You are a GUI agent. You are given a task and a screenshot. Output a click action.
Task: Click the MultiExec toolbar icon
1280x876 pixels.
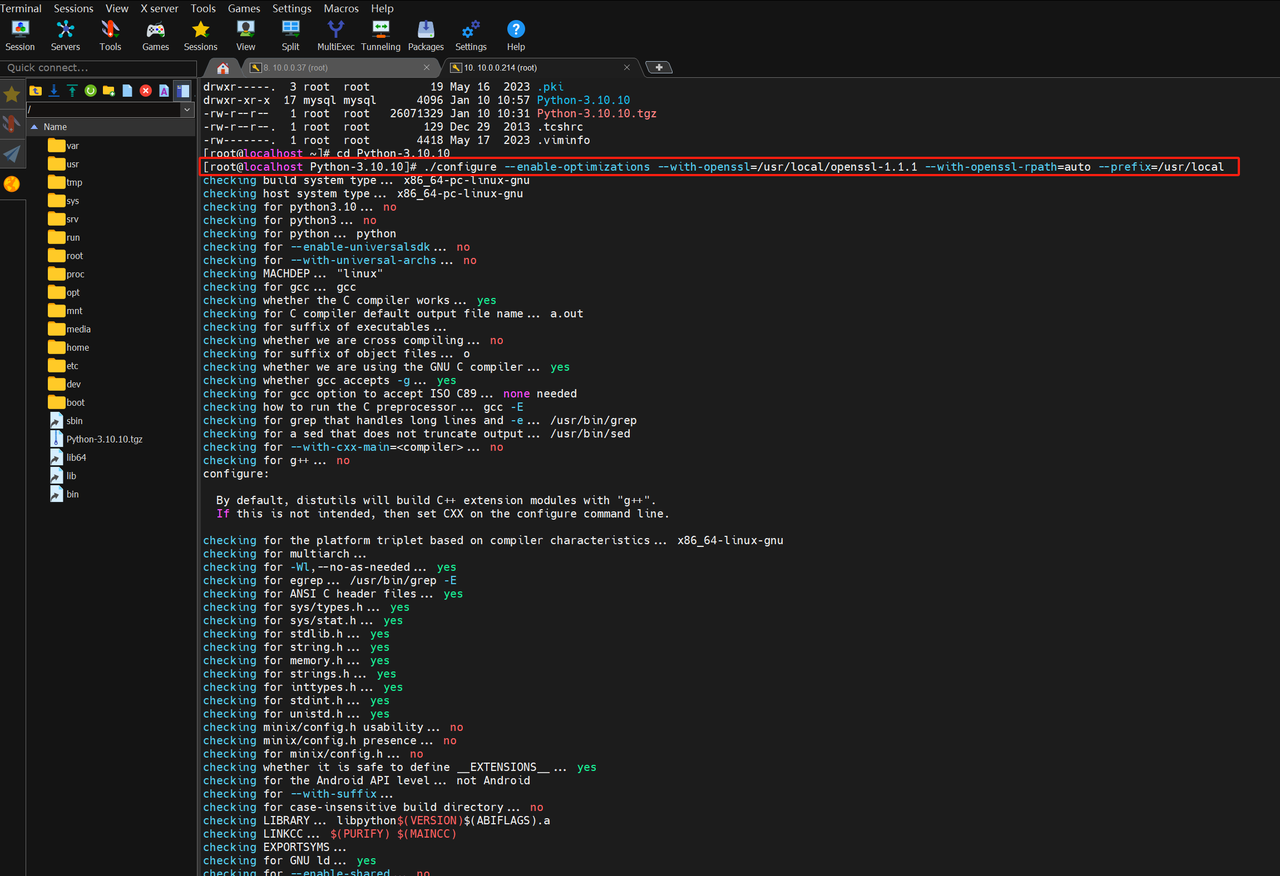click(335, 35)
